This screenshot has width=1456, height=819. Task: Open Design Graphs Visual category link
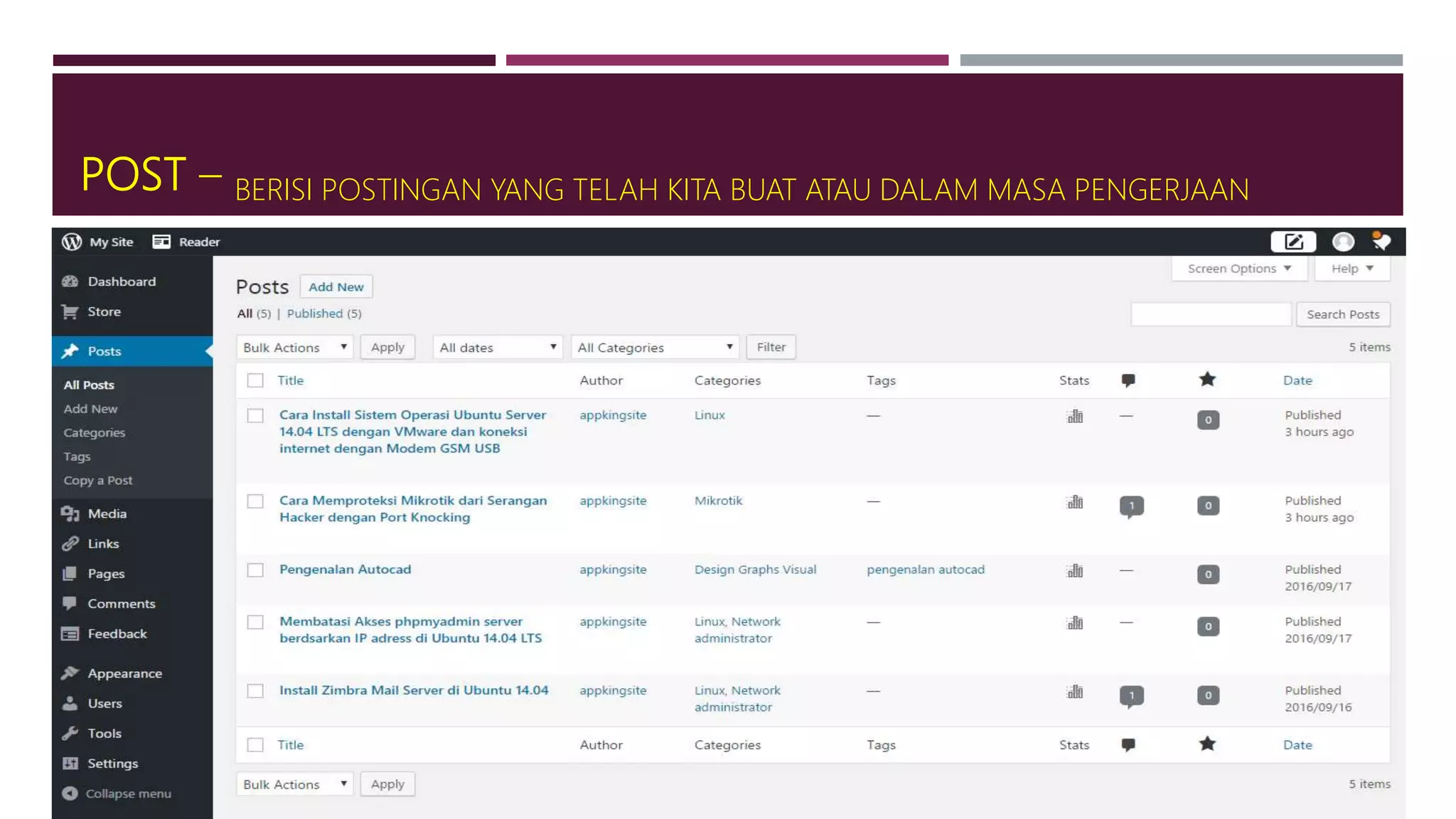(x=755, y=569)
